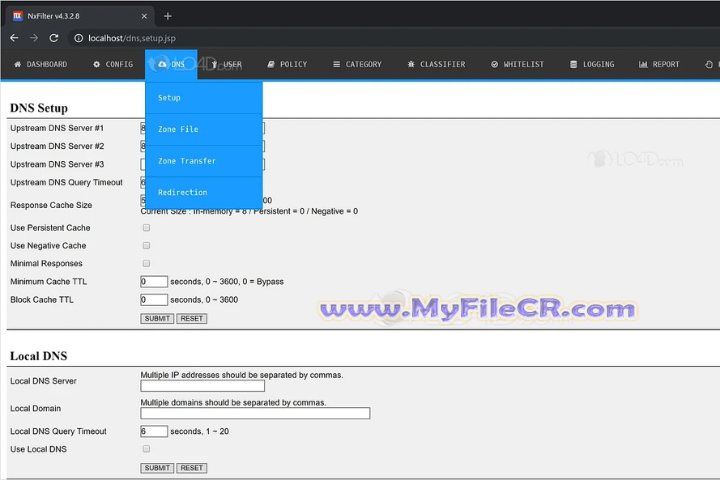The height and width of the screenshot is (480, 720).
Task: Toggle Use Local DNS checkbox
Action: 146,449
